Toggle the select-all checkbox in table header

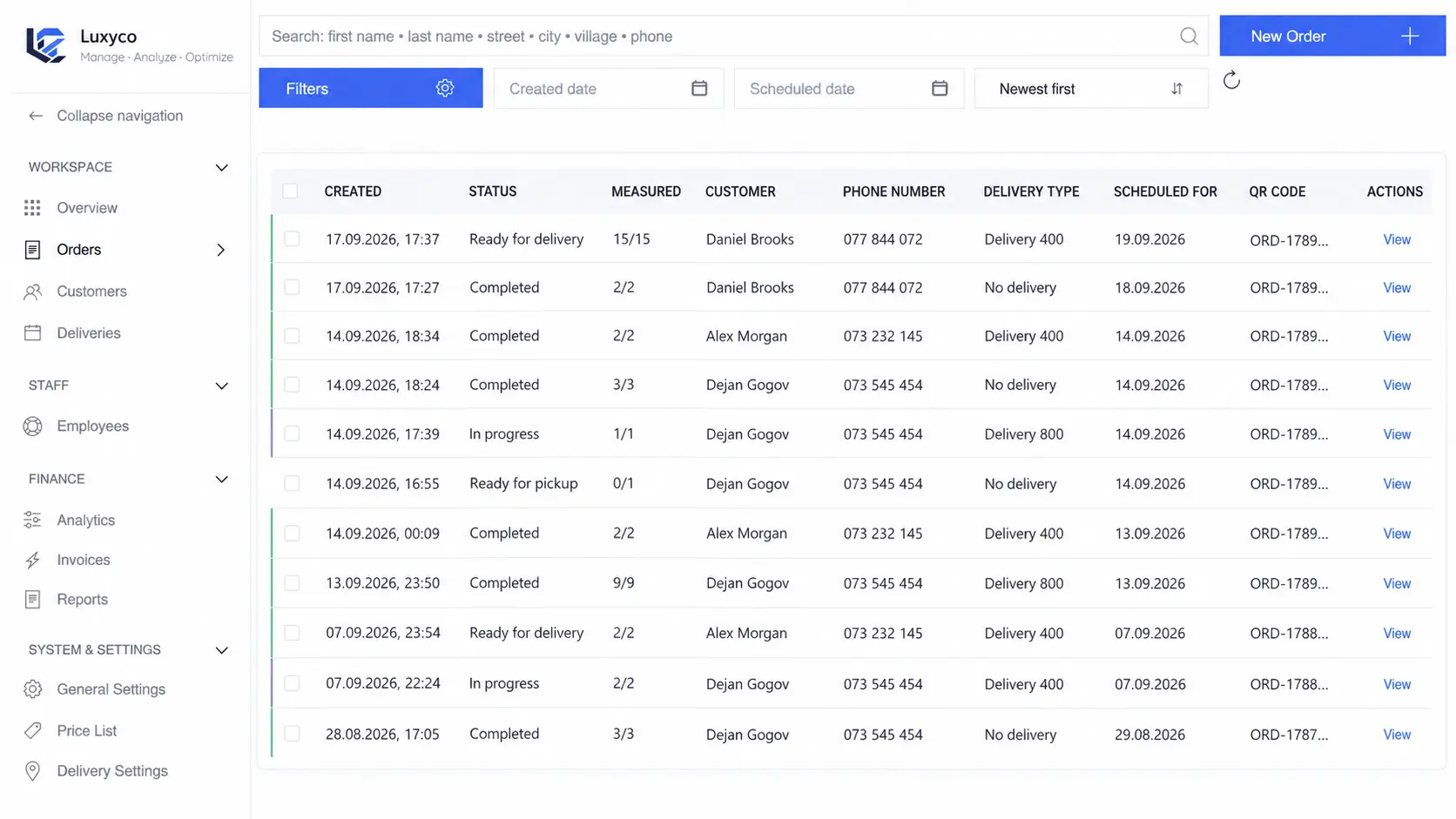click(290, 191)
